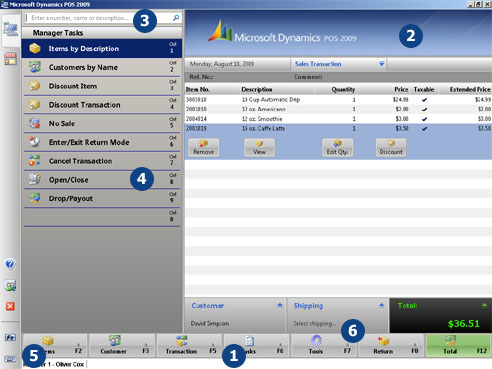Image resolution: width=492 pixels, height=369 pixels.
Task: Focus the item search input field
Action: (x=98, y=18)
